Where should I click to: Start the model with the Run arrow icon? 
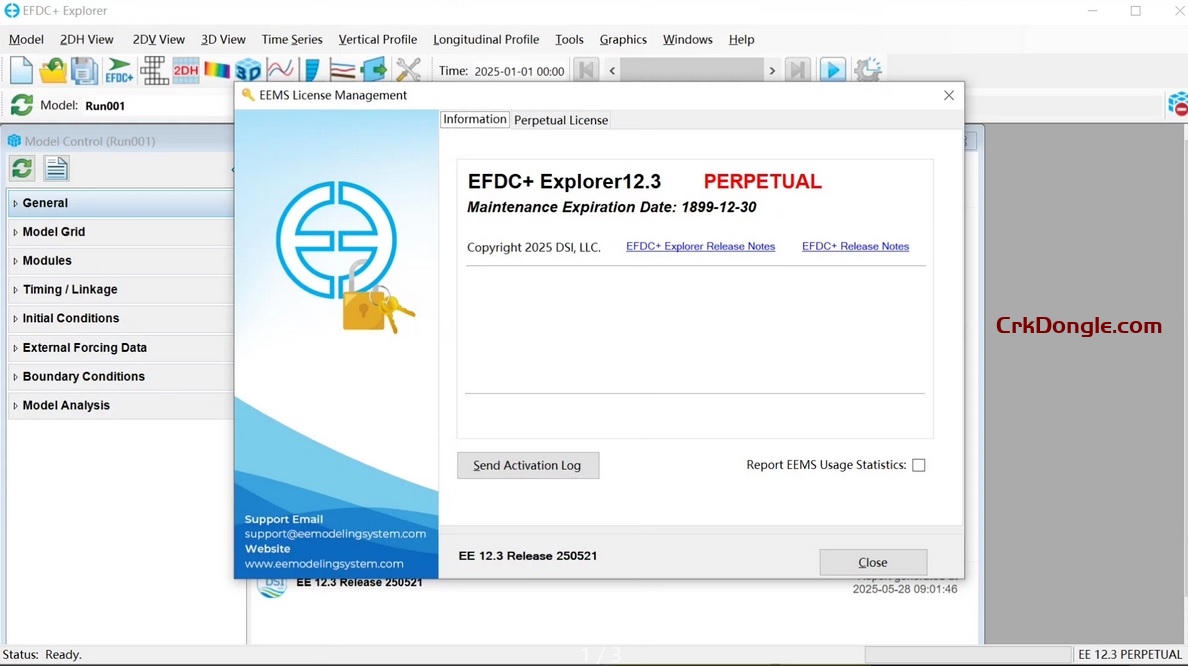833,69
